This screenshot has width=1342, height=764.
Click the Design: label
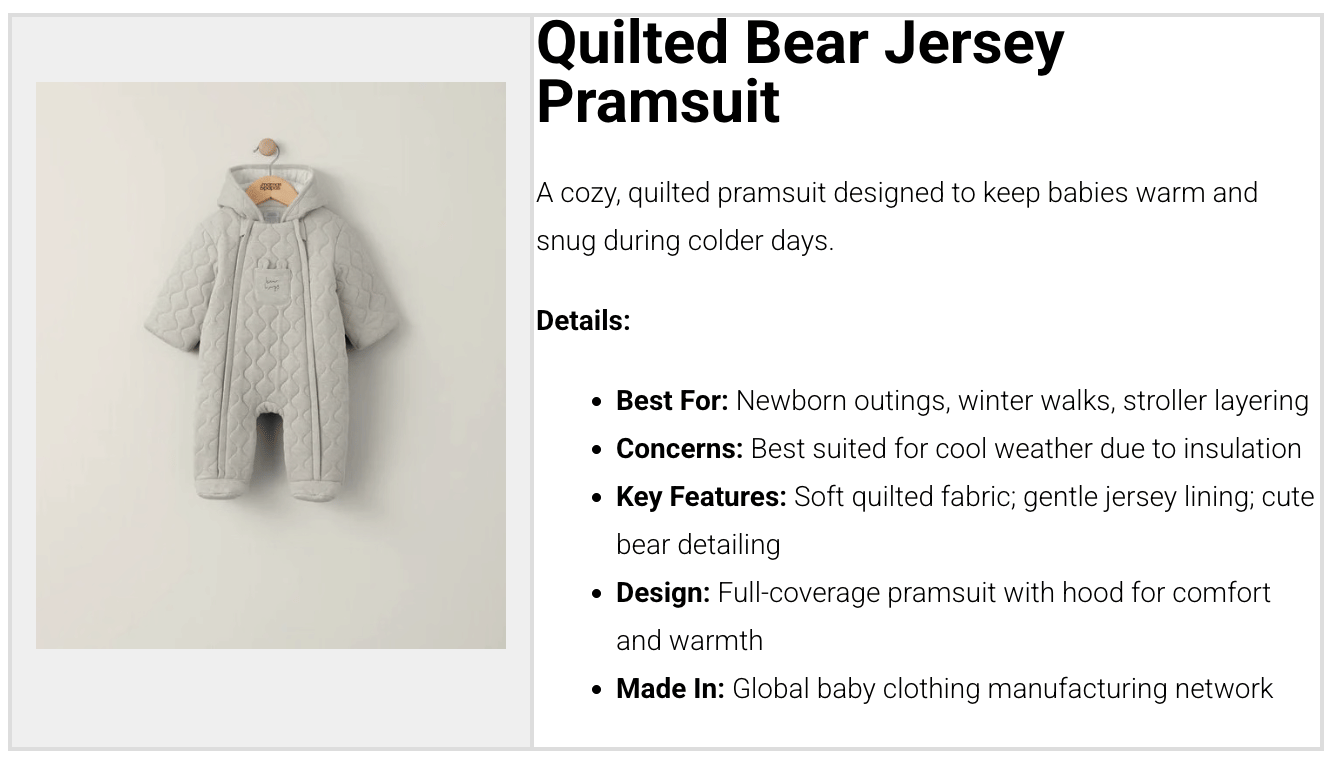pos(663,593)
